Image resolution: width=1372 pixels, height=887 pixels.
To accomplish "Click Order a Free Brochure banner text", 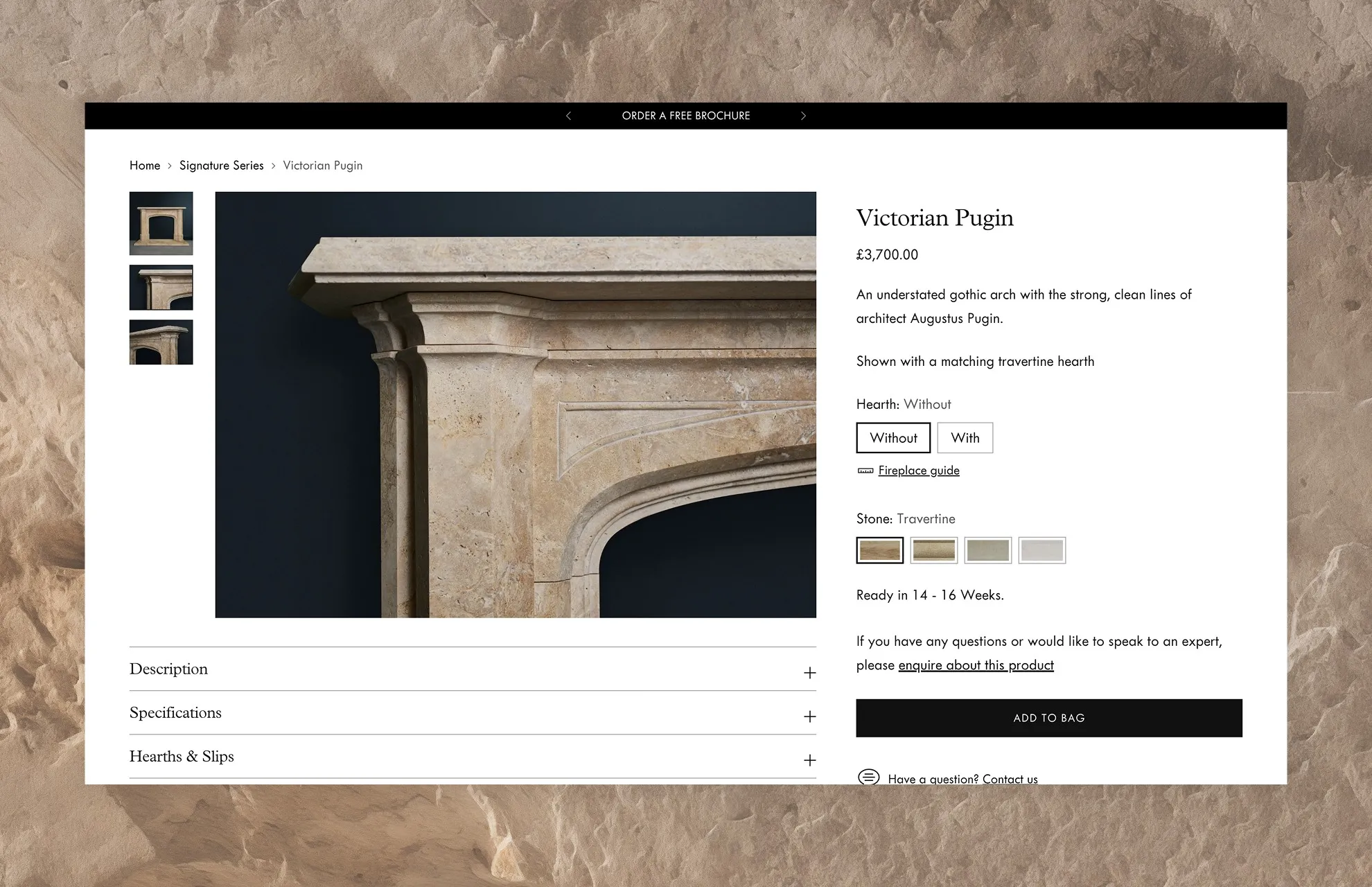I will point(685,116).
